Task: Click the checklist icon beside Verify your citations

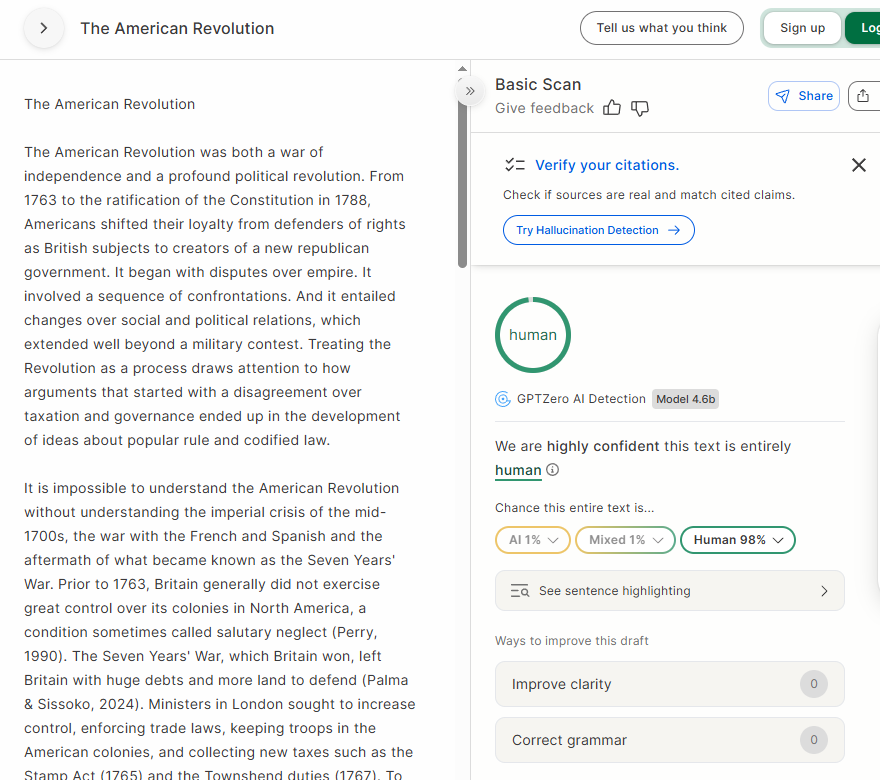Action: (x=515, y=165)
